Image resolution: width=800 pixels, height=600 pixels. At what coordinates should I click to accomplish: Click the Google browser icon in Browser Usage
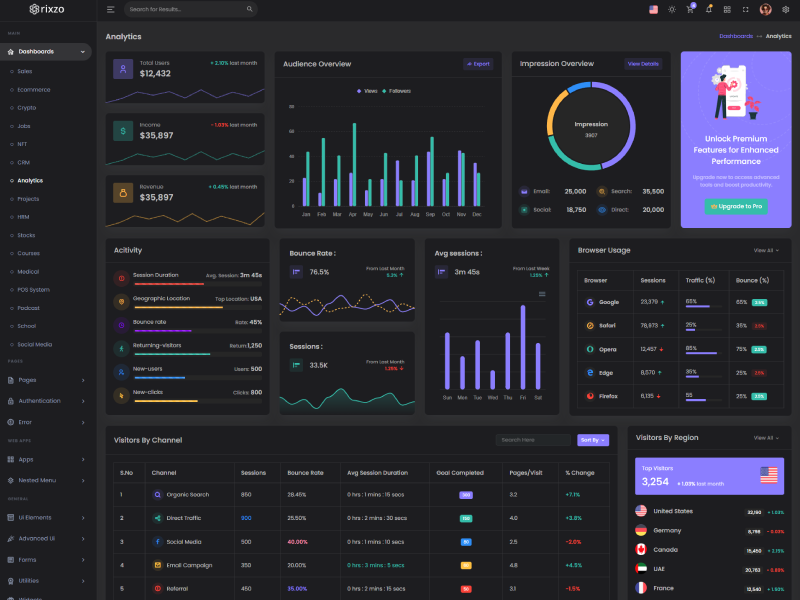coord(590,301)
